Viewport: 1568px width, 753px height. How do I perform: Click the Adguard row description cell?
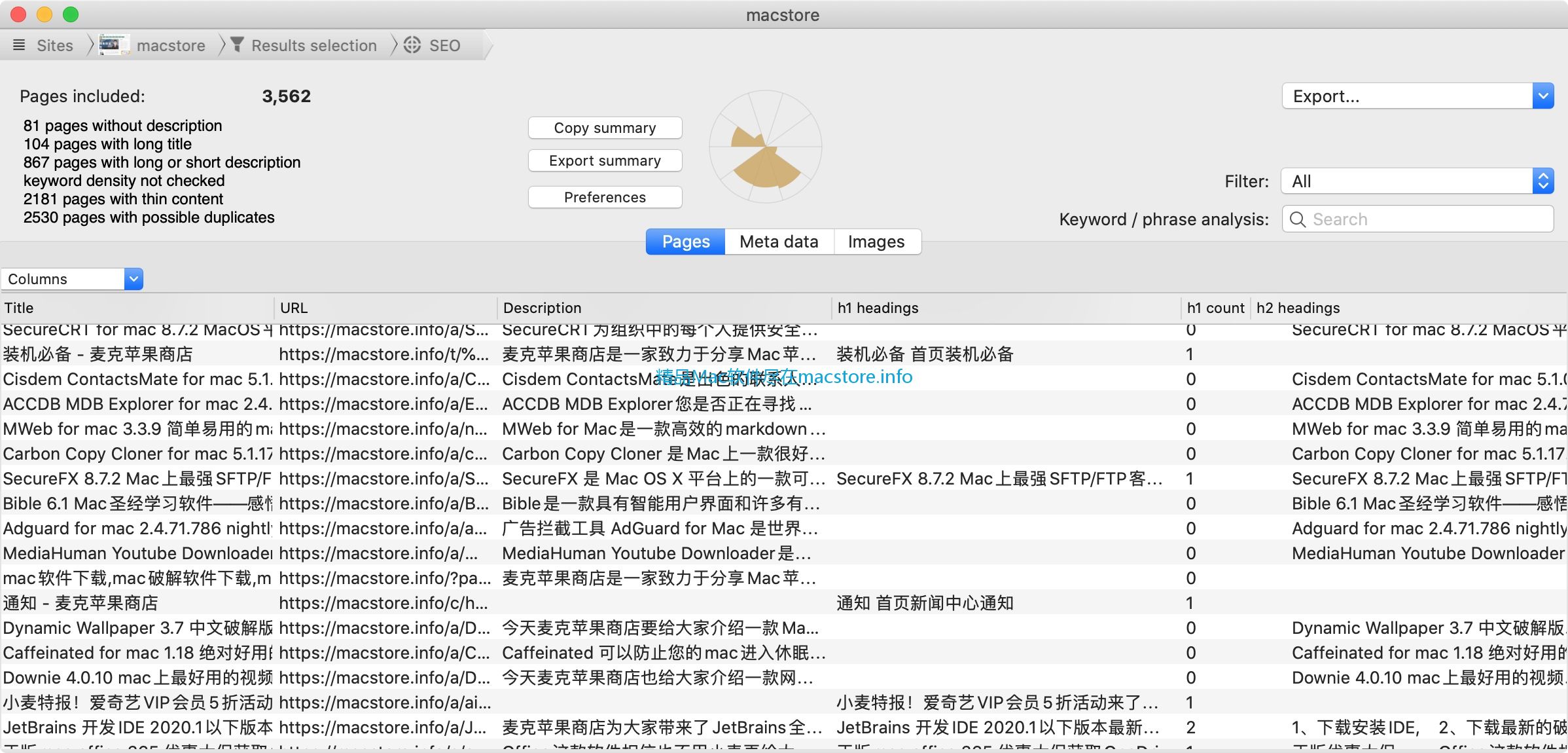(x=661, y=528)
